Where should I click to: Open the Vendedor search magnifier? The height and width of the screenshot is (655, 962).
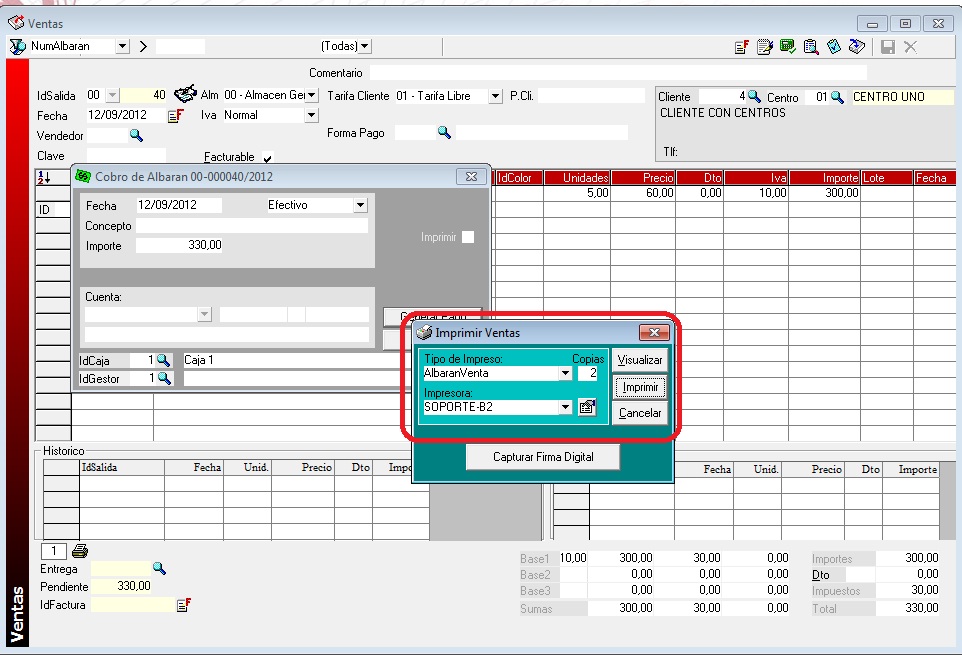coord(136,136)
